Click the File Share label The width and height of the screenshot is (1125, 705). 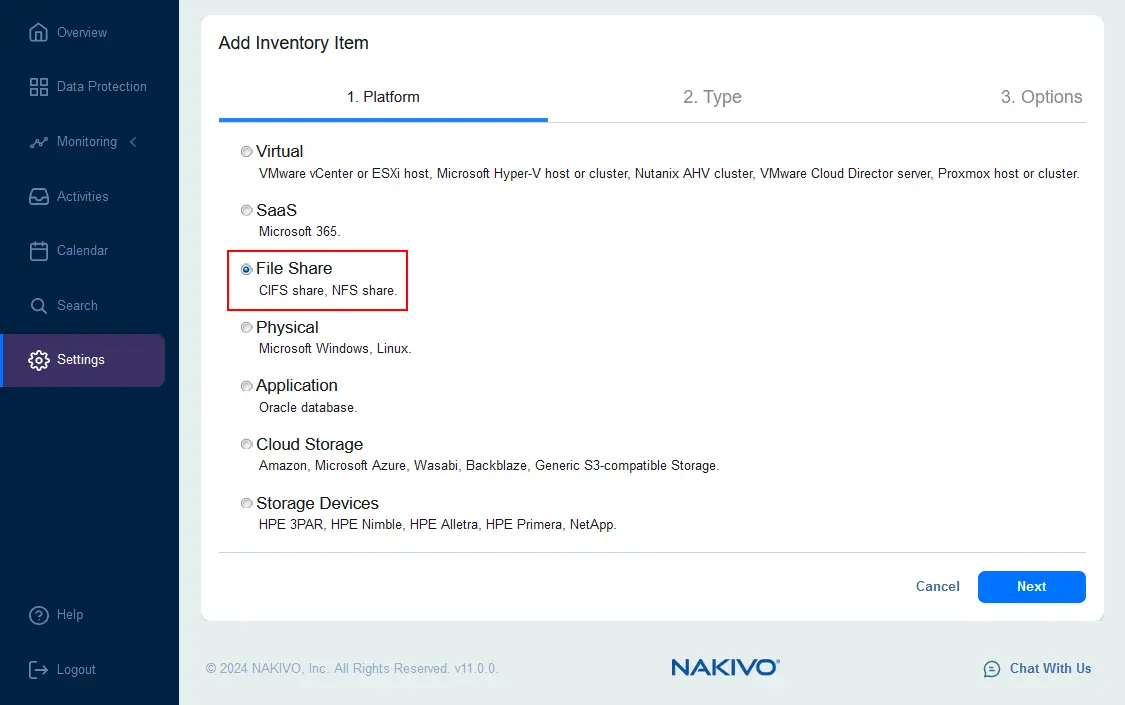294,268
